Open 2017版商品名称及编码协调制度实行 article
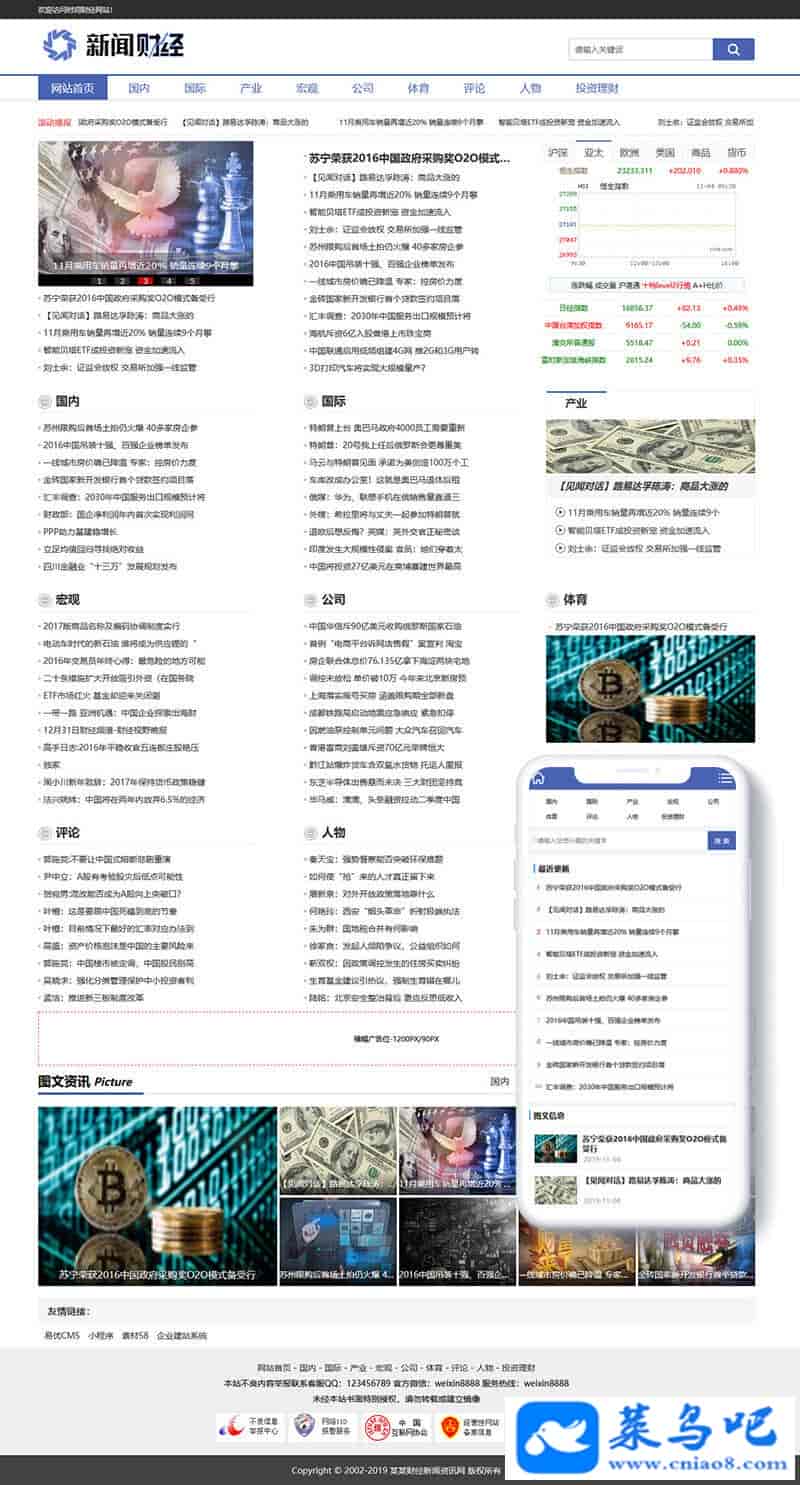Screen dimensions: 800x1485 111,626
